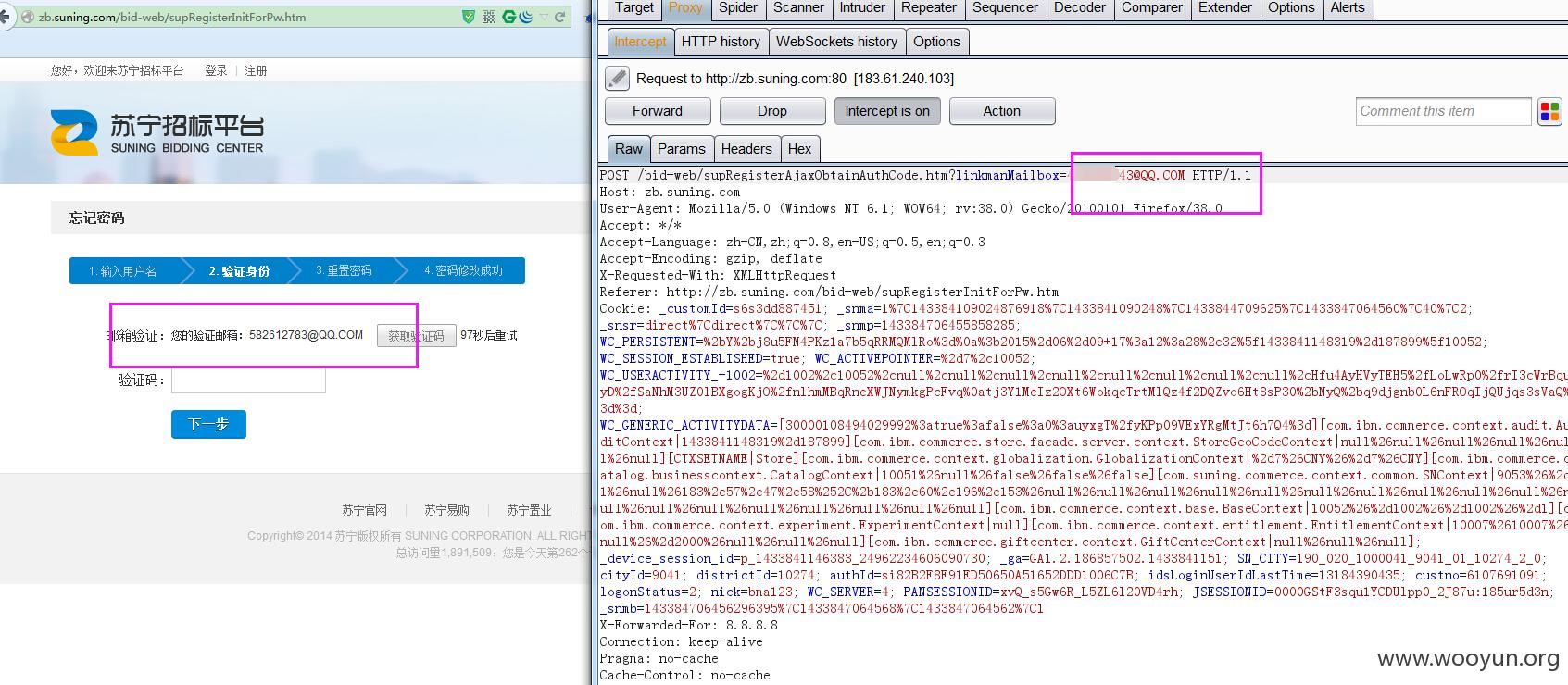The image size is (1568, 685).
Task: Click the green shield security icon in address bar
Action: coord(469,17)
